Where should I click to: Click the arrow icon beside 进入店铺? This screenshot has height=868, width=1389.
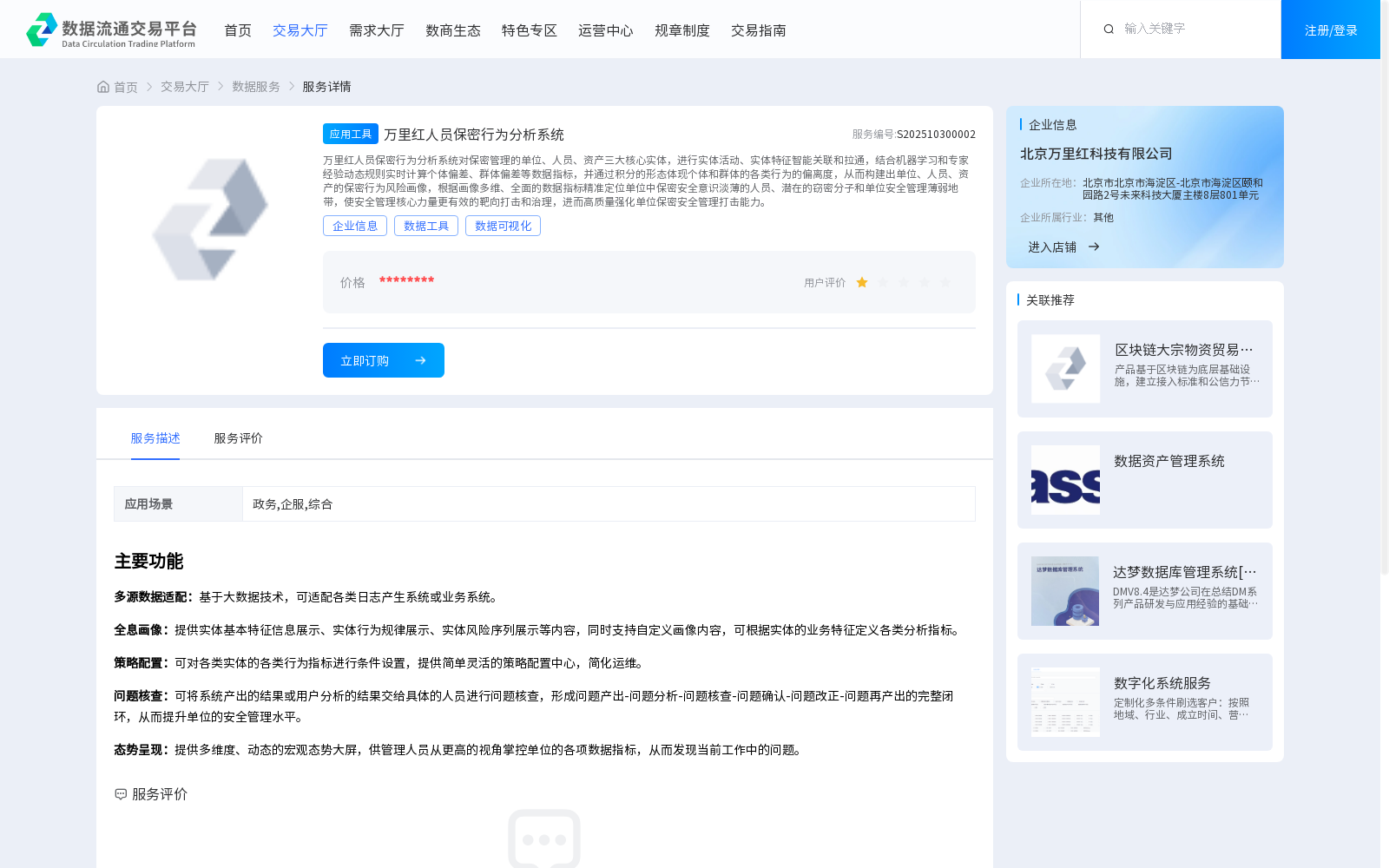coord(1094,247)
